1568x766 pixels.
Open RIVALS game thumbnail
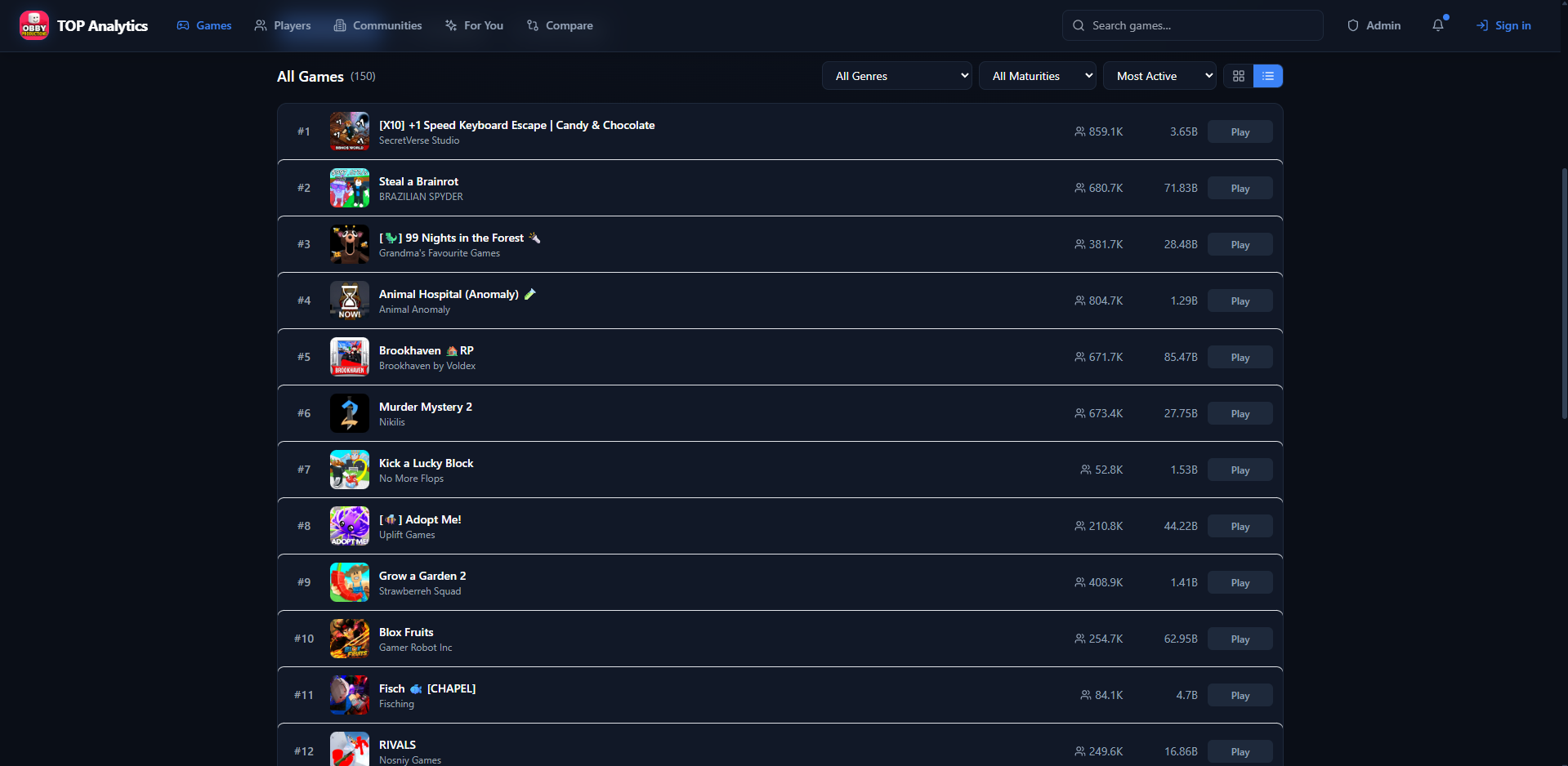pyautogui.click(x=350, y=749)
